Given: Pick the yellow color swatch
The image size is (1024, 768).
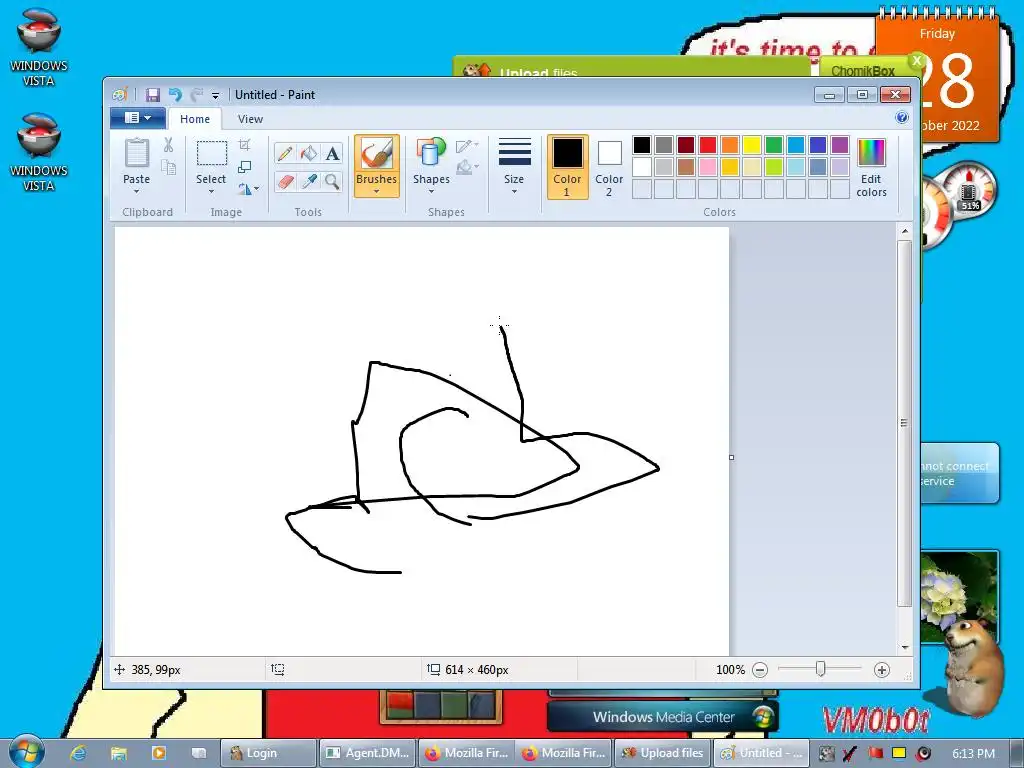Looking at the screenshot, I should coord(752,145).
